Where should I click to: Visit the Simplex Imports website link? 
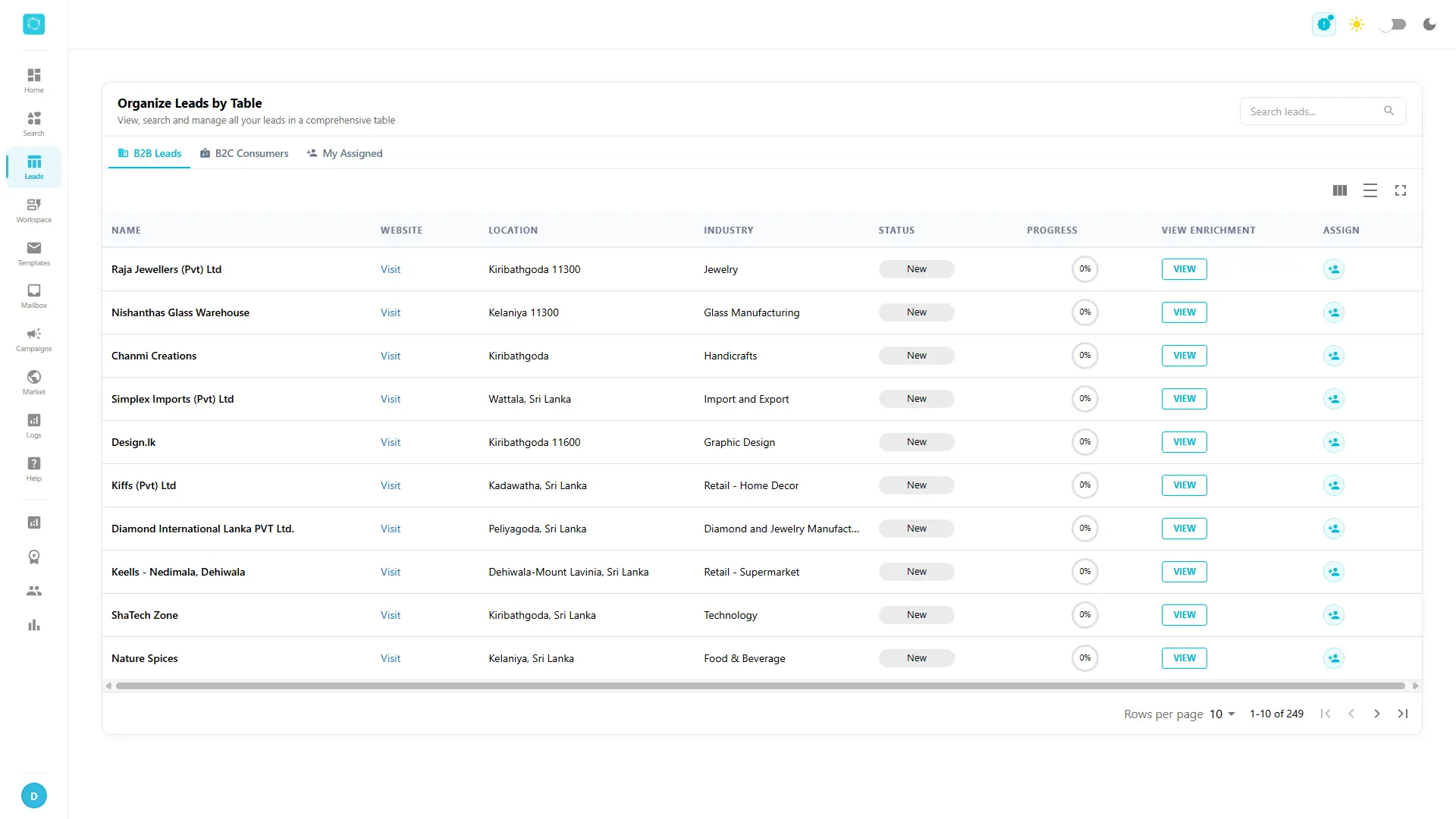coord(391,399)
